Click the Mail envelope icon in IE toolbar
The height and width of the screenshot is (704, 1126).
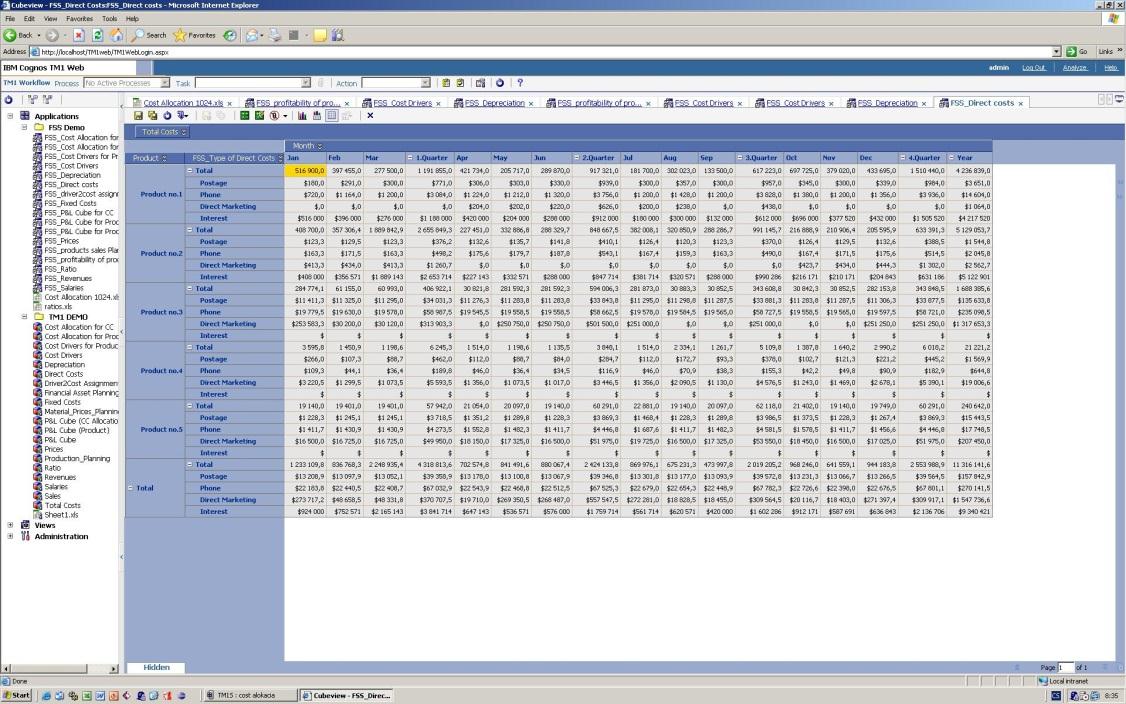tap(251, 35)
